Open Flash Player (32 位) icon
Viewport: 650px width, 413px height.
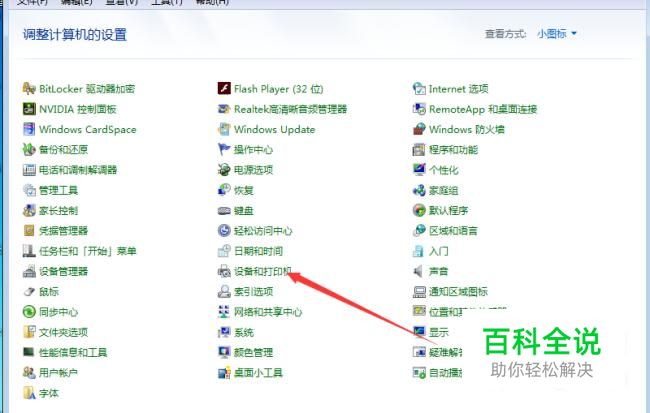(x=224, y=88)
